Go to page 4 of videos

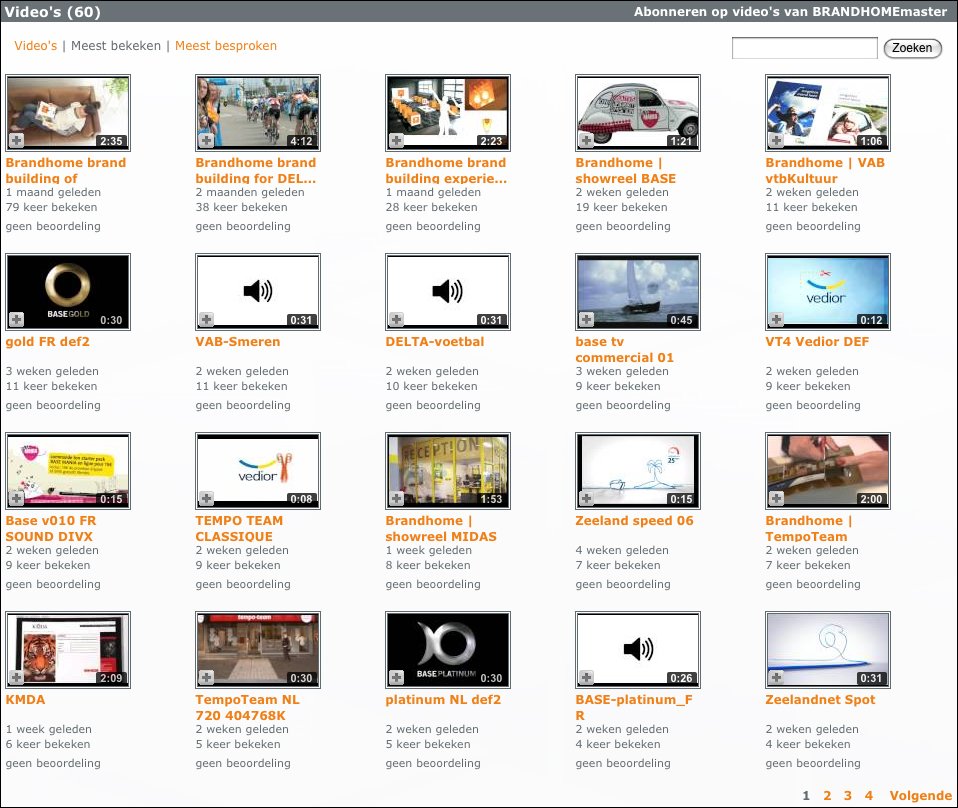(x=868, y=796)
